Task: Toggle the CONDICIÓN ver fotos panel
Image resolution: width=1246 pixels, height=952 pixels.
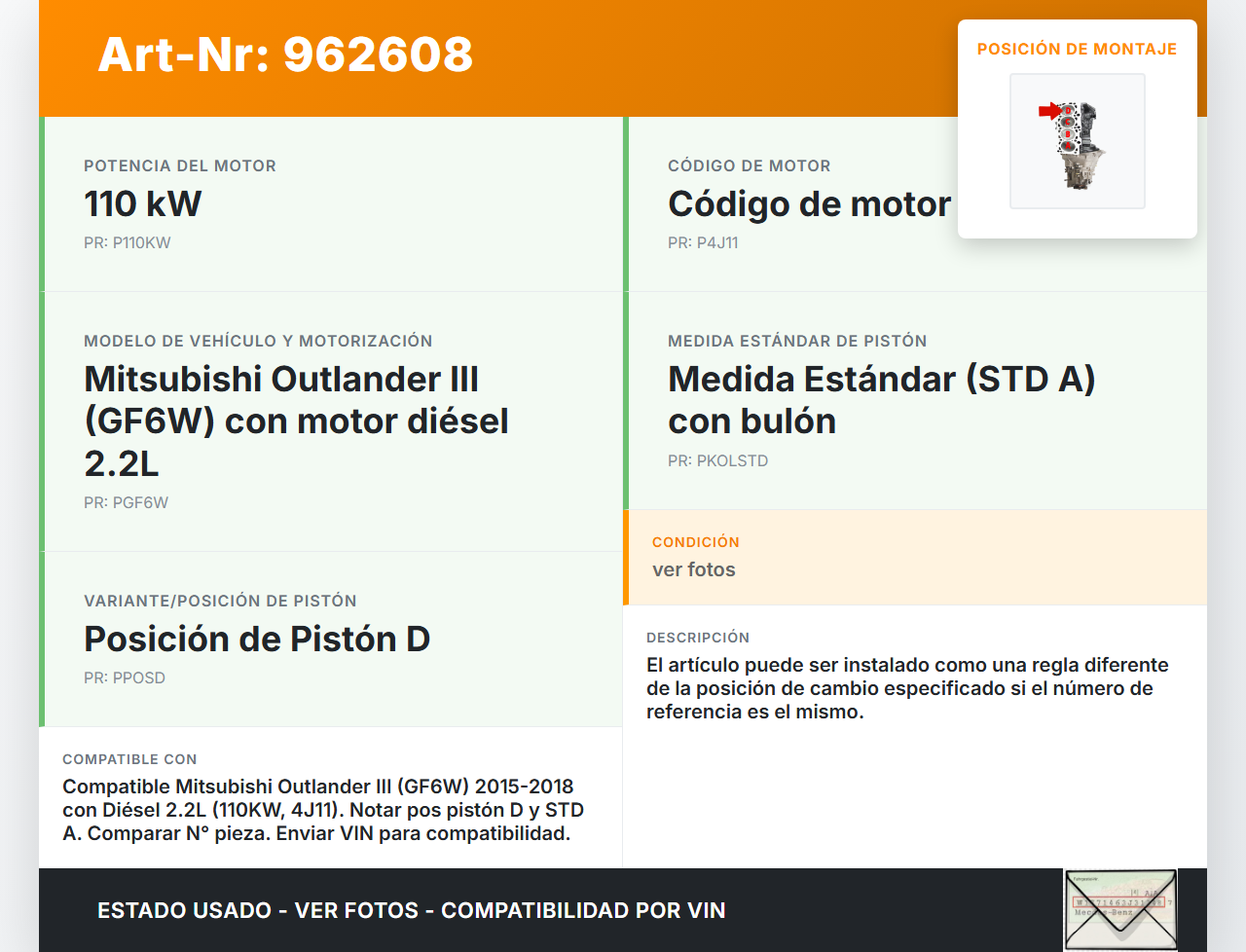Action: pos(915,558)
